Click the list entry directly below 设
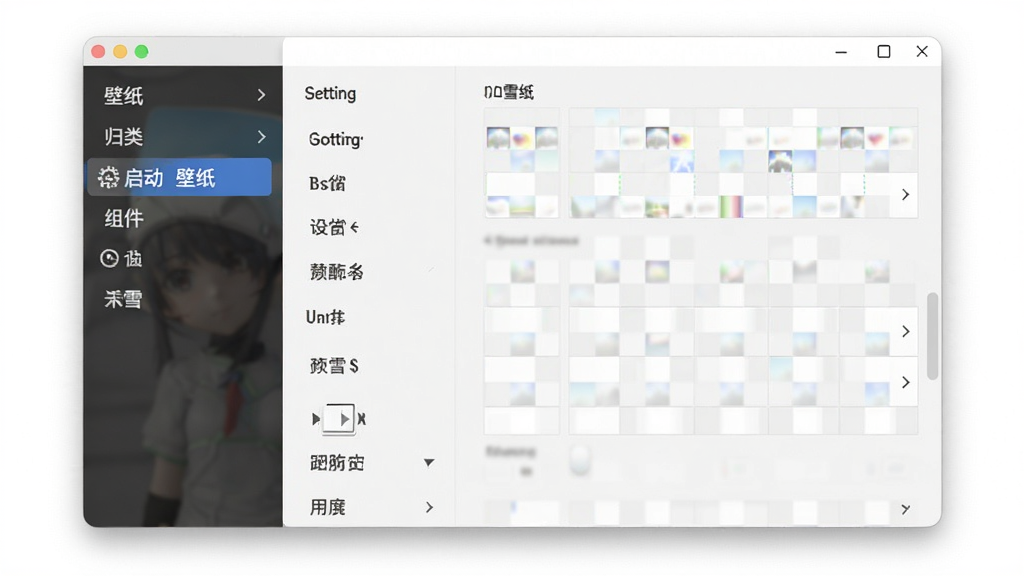This screenshot has width=1024, height=576. 336,272
